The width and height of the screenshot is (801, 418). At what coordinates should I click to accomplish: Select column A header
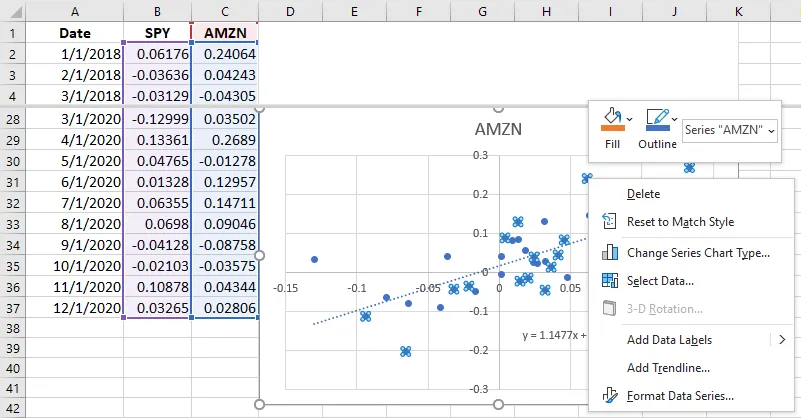pos(75,10)
